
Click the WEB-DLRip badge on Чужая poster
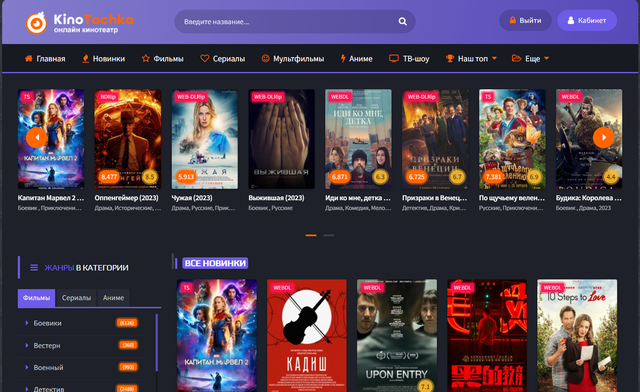tap(191, 97)
